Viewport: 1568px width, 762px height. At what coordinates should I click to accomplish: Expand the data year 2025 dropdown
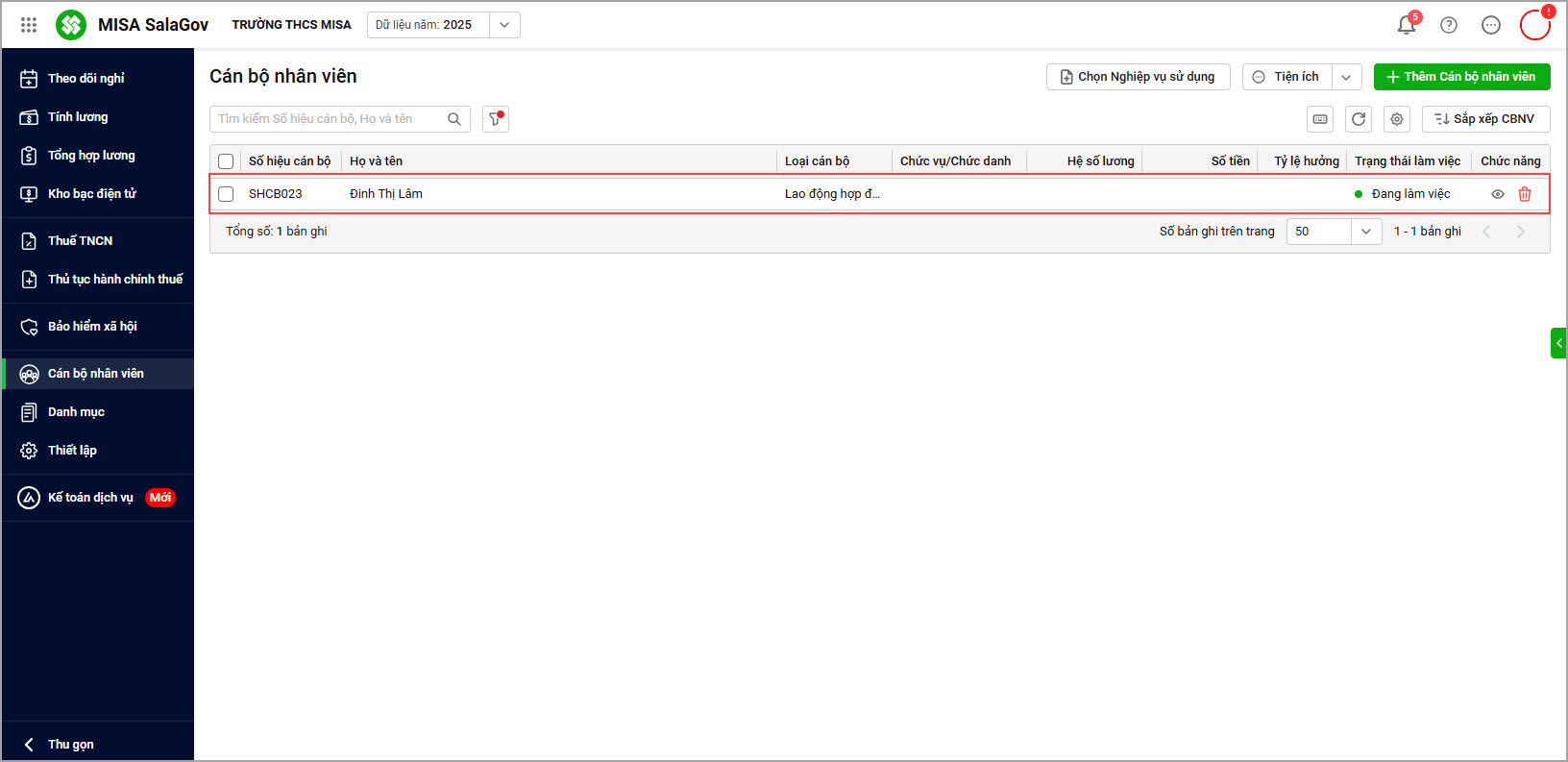504,25
